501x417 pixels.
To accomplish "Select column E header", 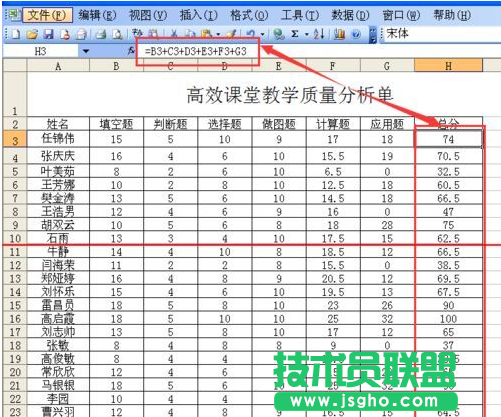I will click(x=279, y=66).
